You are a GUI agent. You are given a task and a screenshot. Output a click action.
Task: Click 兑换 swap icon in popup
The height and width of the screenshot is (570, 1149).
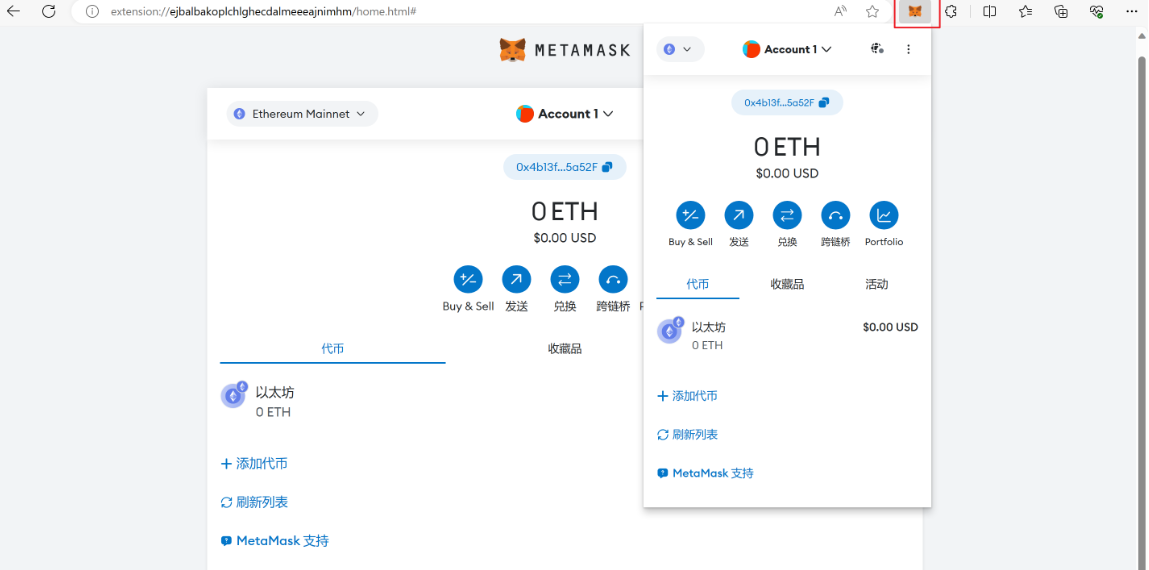tap(787, 215)
